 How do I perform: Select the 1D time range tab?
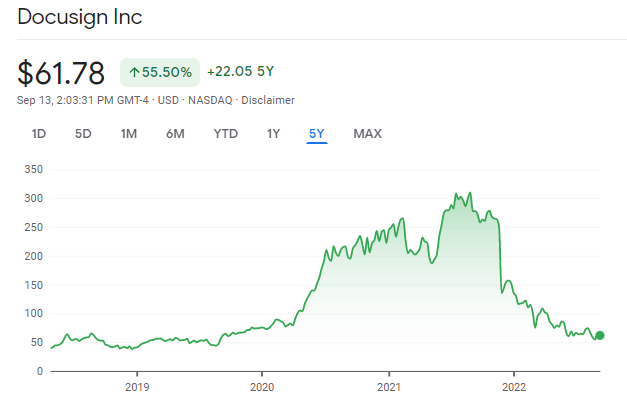click(39, 134)
